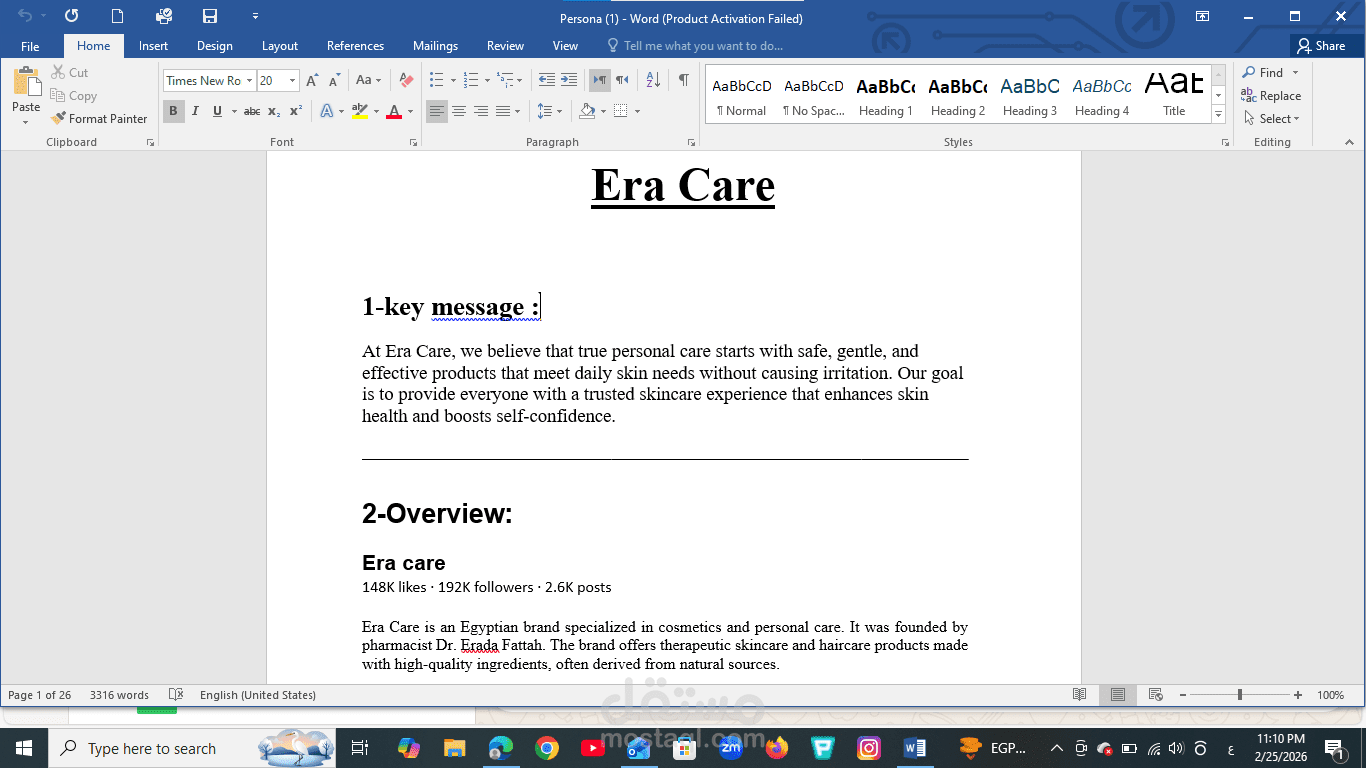
Task: Click the Clear All Formatting eraser icon
Action: click(405, 80)
